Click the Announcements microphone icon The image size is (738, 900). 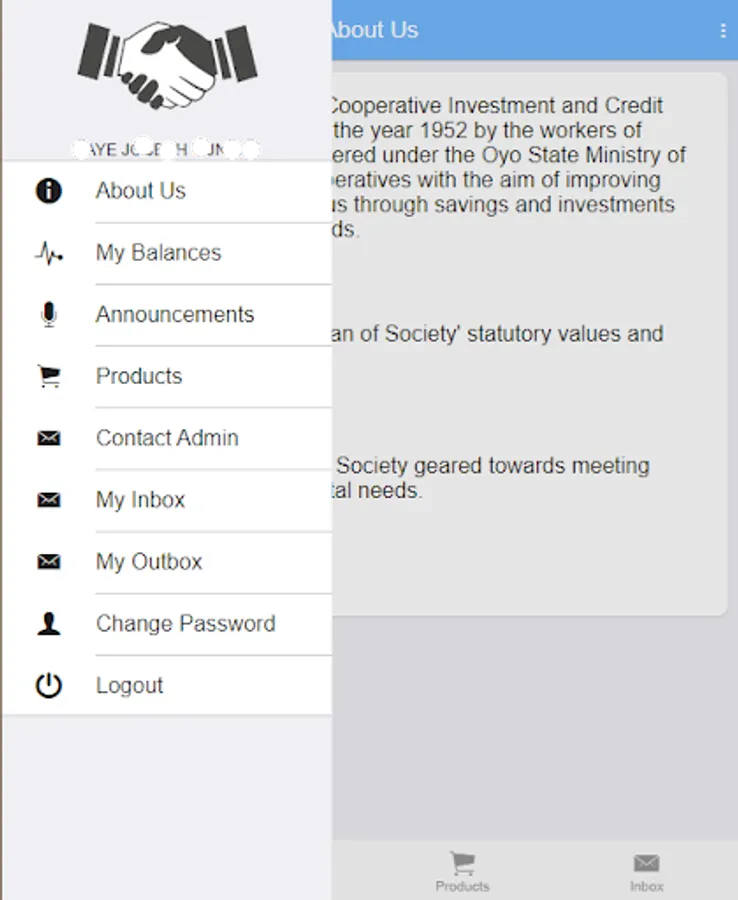pyautogui.click(x=48, y=315)
